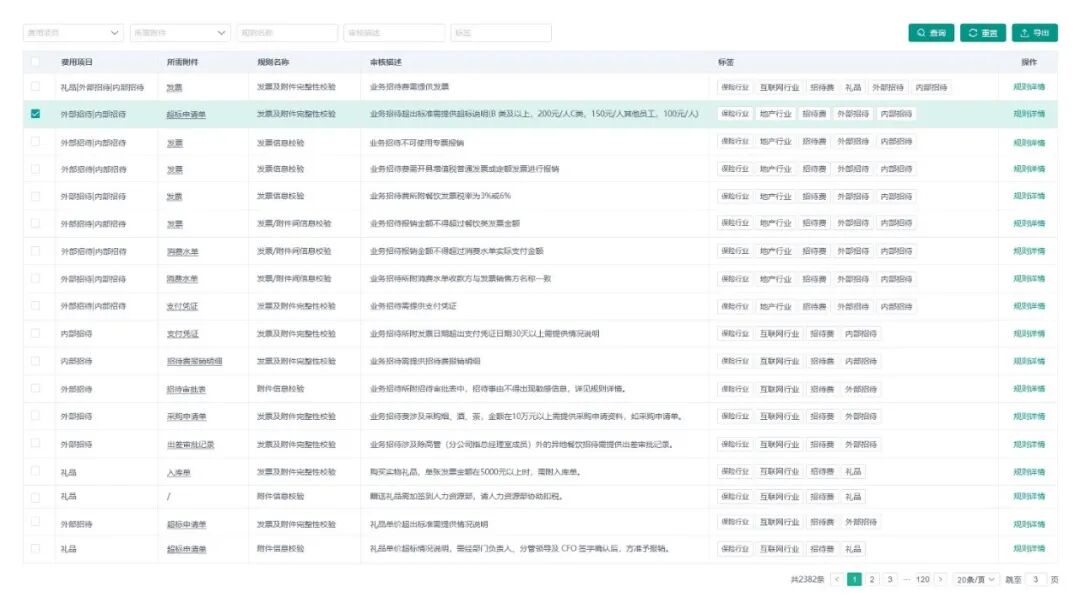Open 规则详情 for 业务招待费需提供发票 row
This screenshot has height=608, width=1080.
pos(1029,87)
